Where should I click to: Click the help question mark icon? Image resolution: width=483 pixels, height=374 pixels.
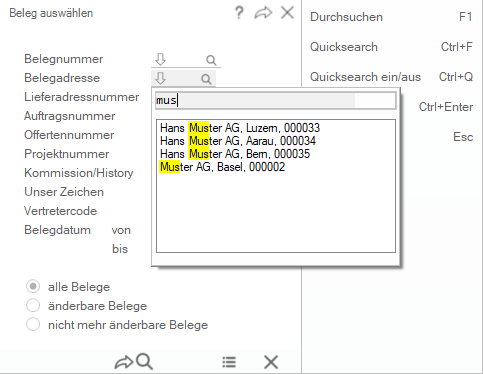(x=239, y=13)
